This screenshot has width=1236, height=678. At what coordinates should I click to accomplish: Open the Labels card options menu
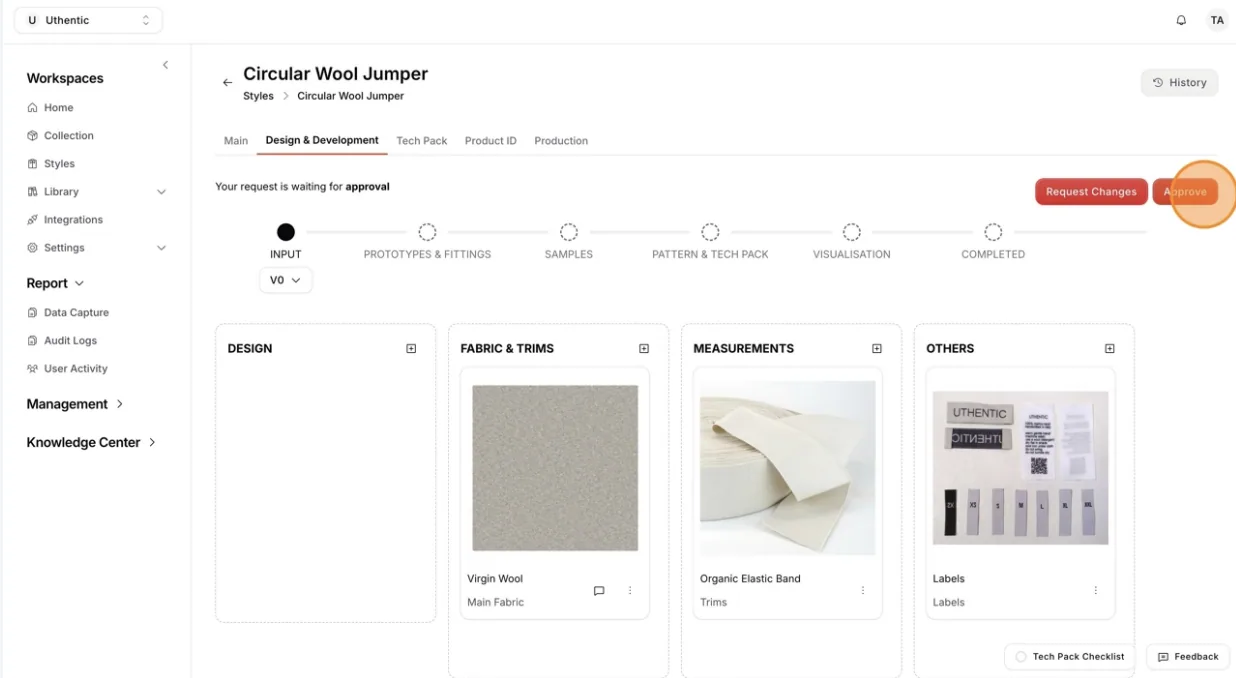coord(1096,591)
